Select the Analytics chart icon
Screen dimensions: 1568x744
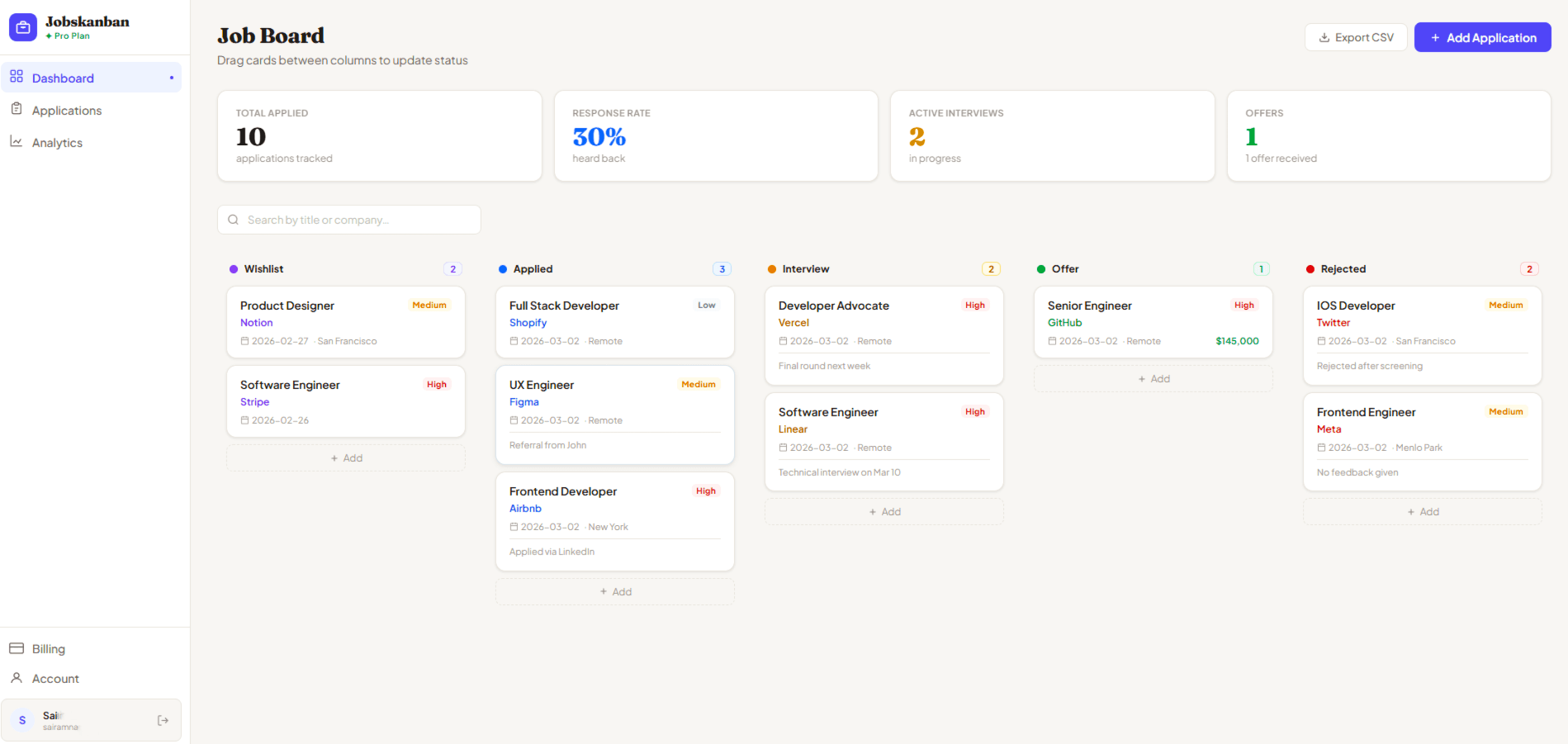17,142
